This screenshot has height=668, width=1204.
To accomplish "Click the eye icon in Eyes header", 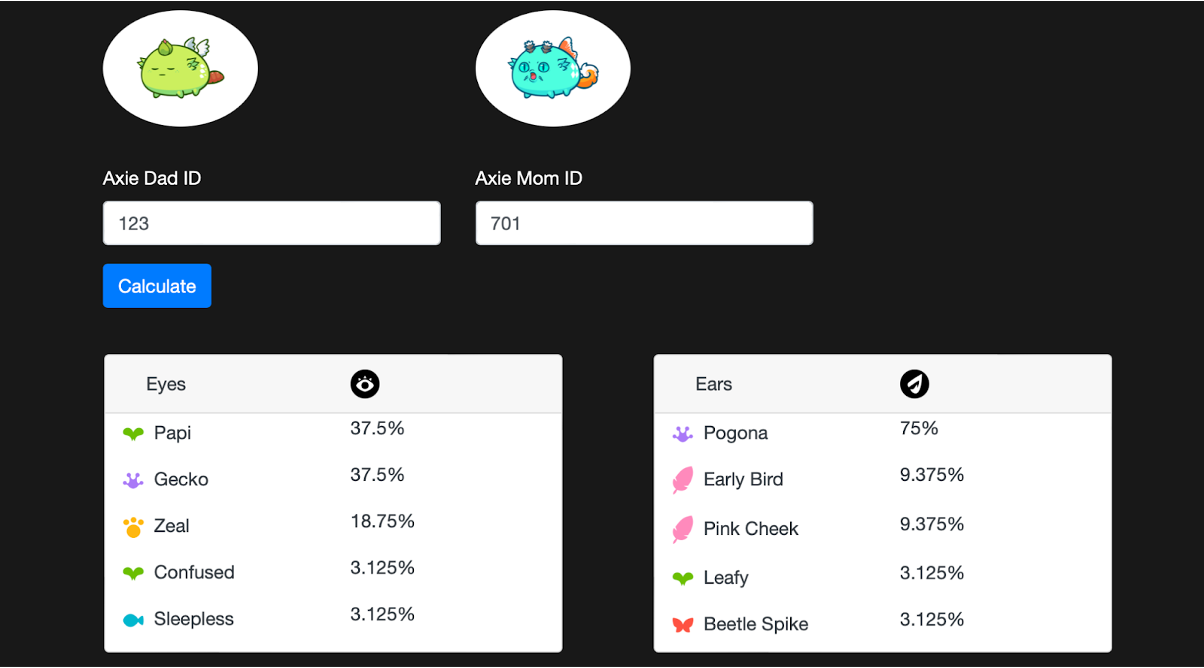I will pyautogui.click(x=365, y=384).
